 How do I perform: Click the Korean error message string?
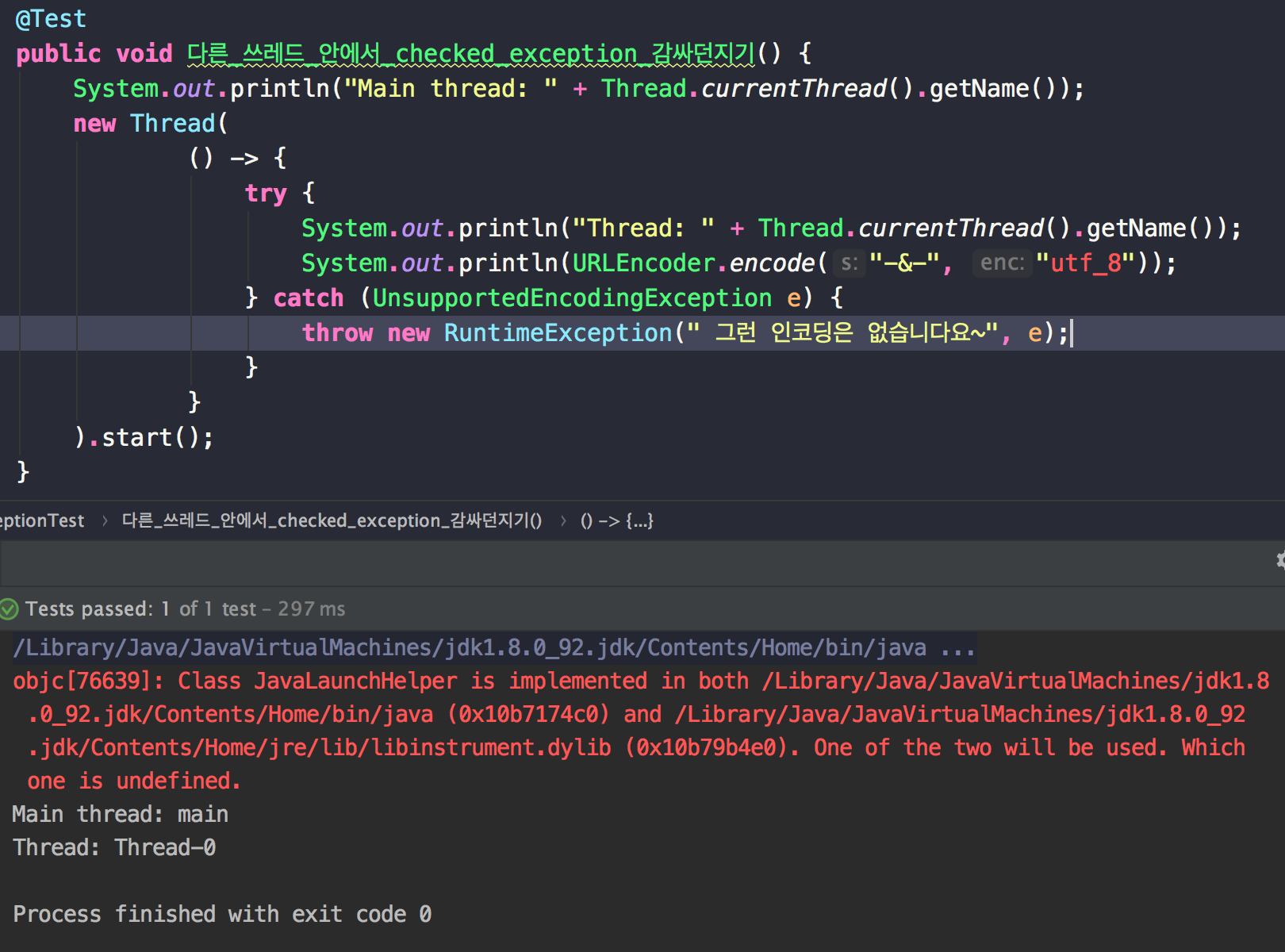click(x=841, y=332)
